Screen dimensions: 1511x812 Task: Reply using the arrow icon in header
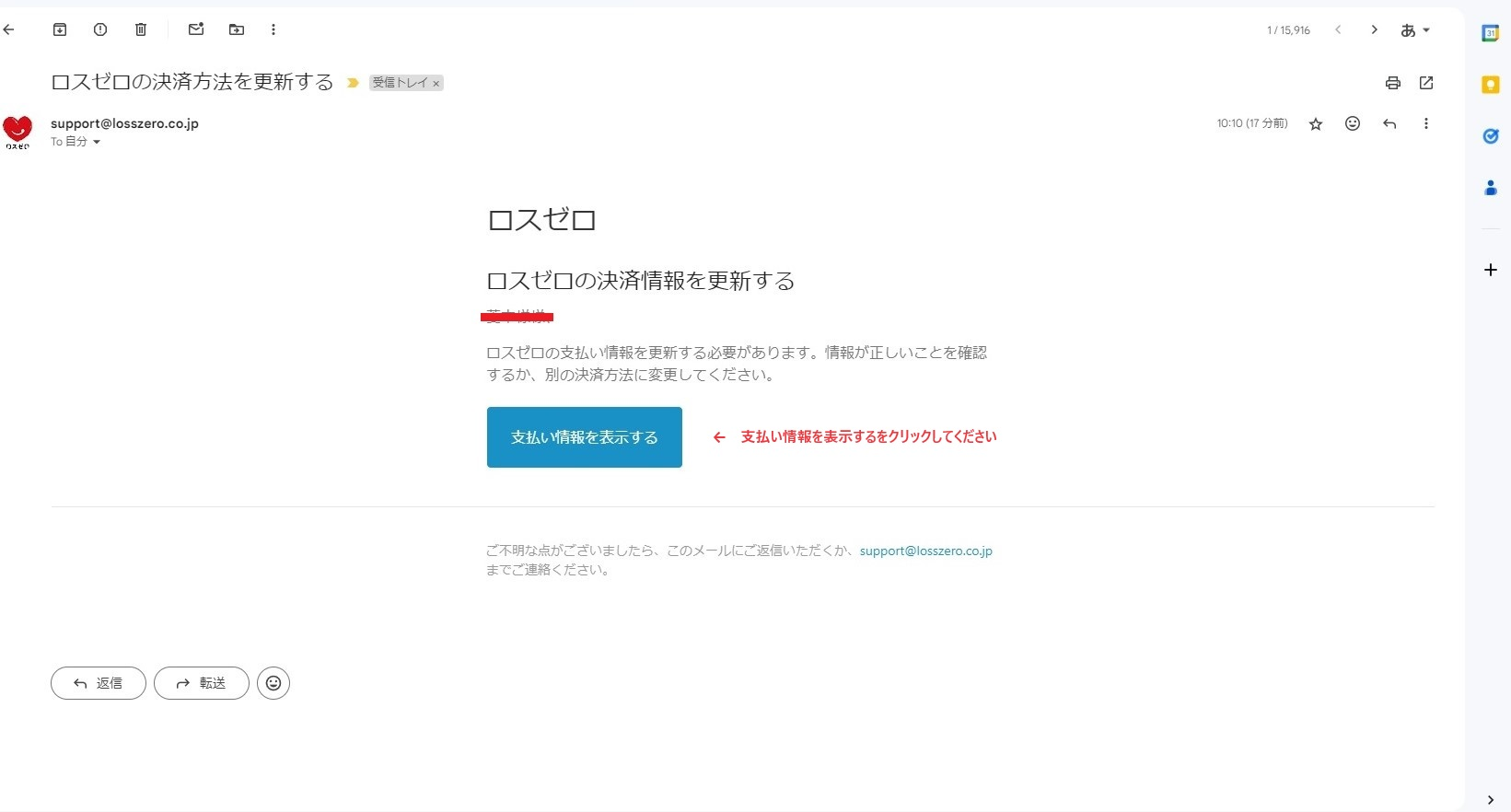(x=1389, y=123)
